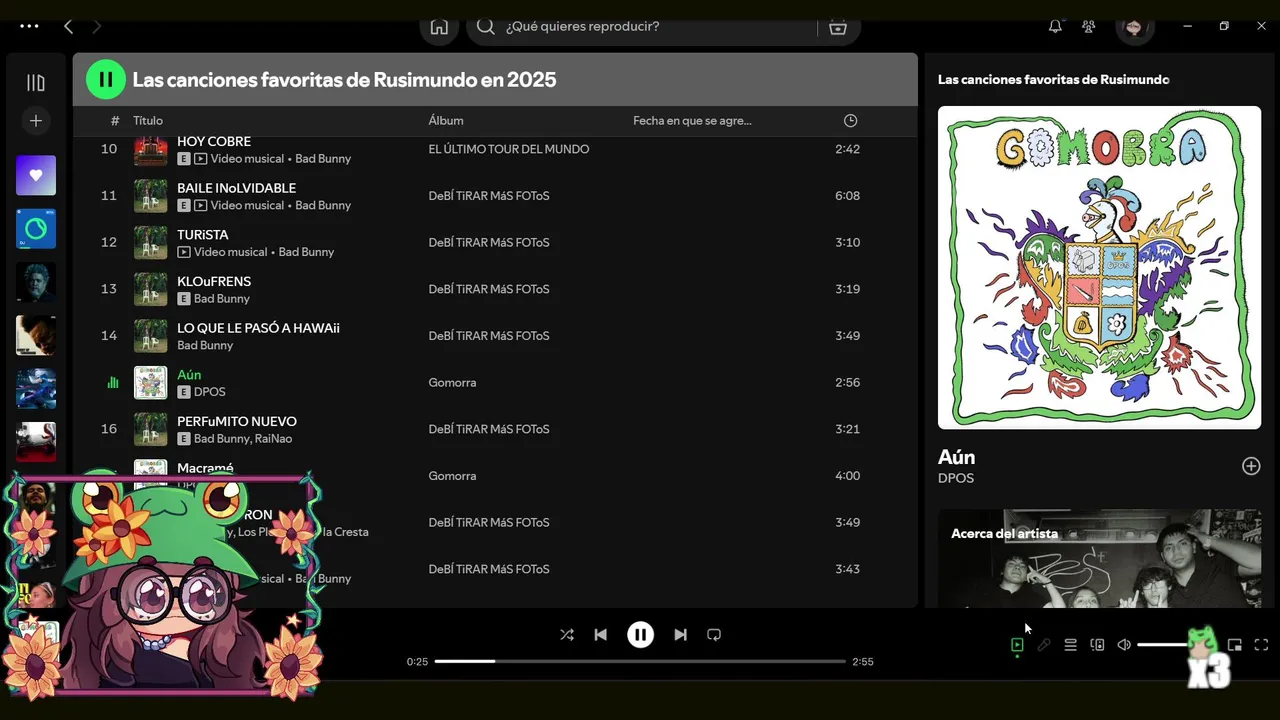Sort by Fecha en que se agregó column

point(692,121)
